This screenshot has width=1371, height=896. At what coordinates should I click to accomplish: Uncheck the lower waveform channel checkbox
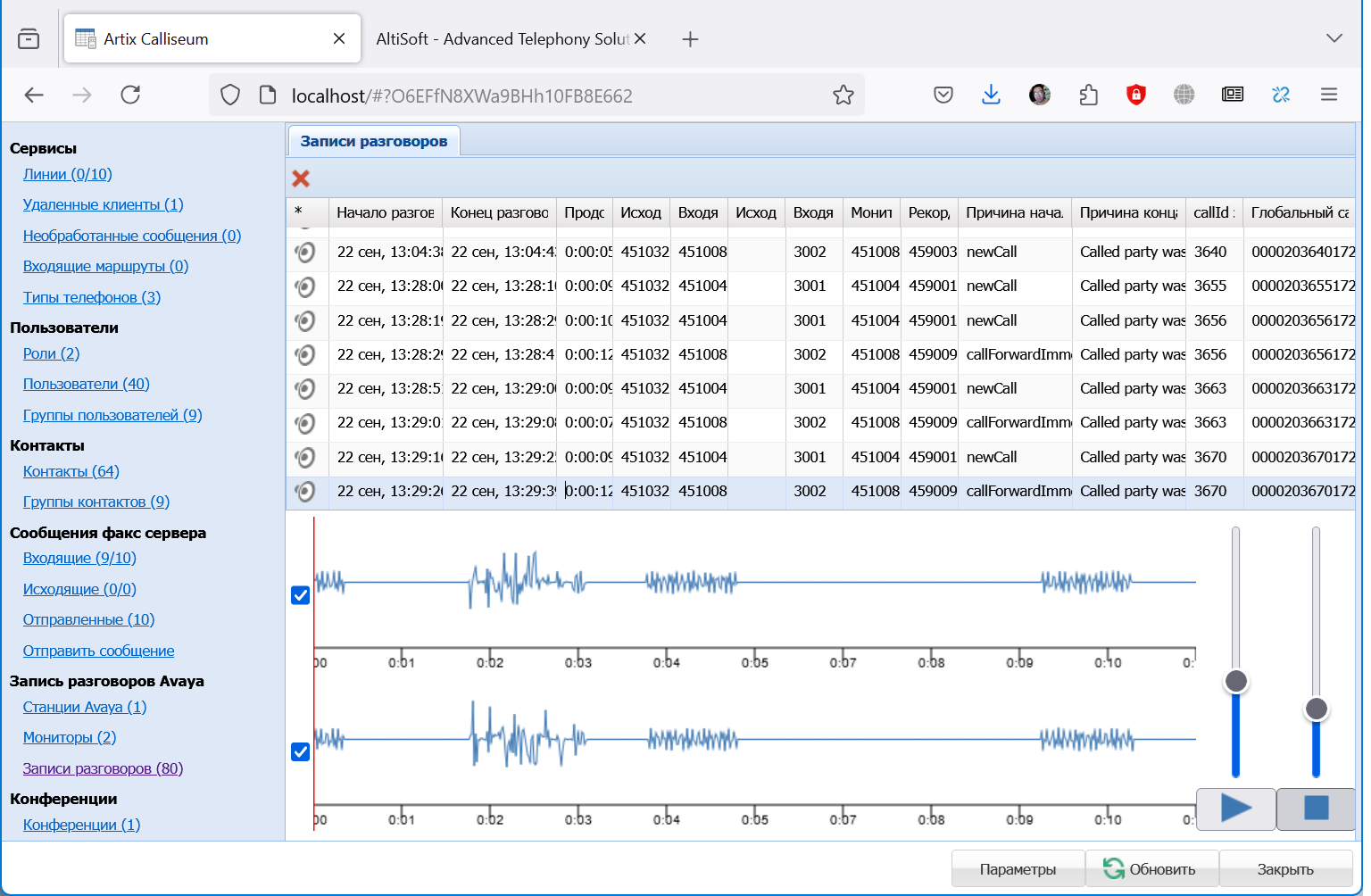pos(301,751)
